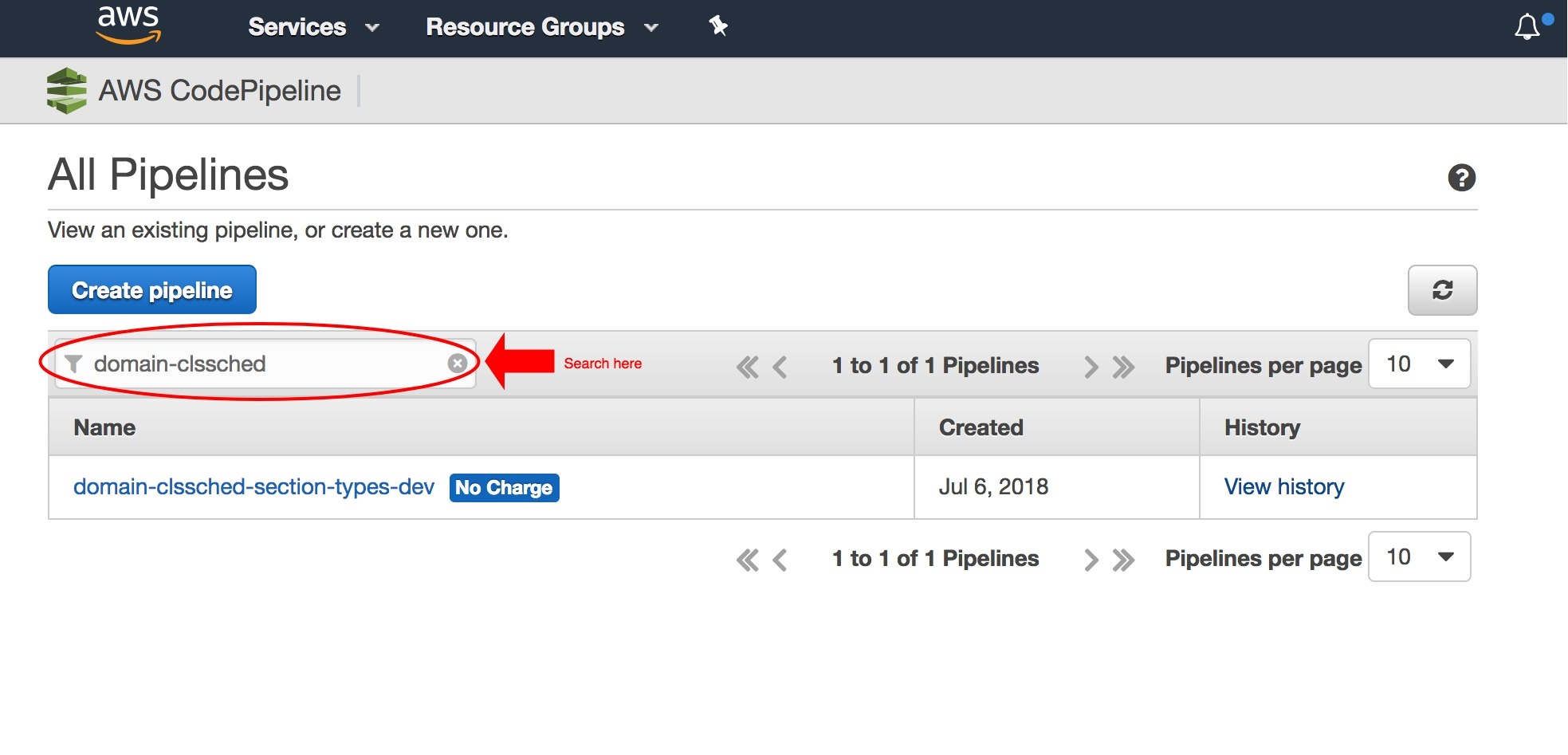The height and width of the screenshot is (755, 1568).
Task: Open top Pipelines per page dropdown
Action: [1419, 364]
